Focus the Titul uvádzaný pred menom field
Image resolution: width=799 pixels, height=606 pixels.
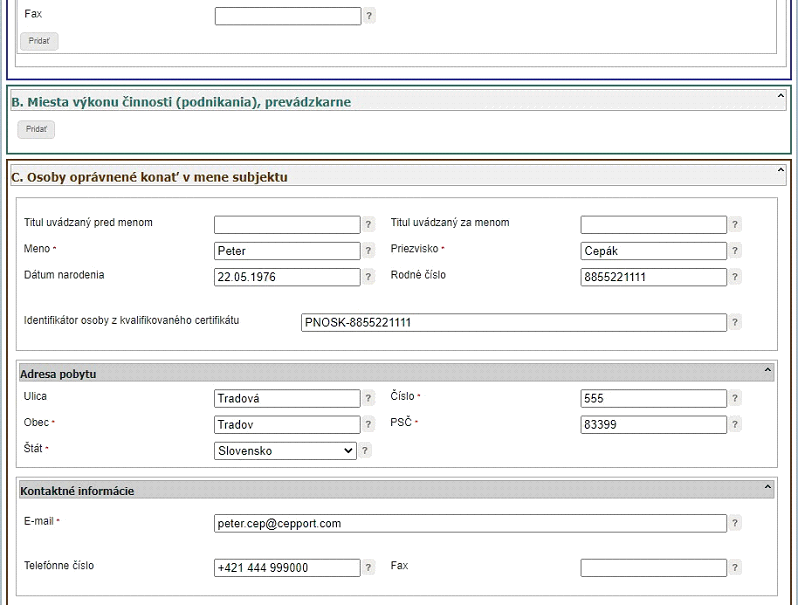tap(287, 225)
